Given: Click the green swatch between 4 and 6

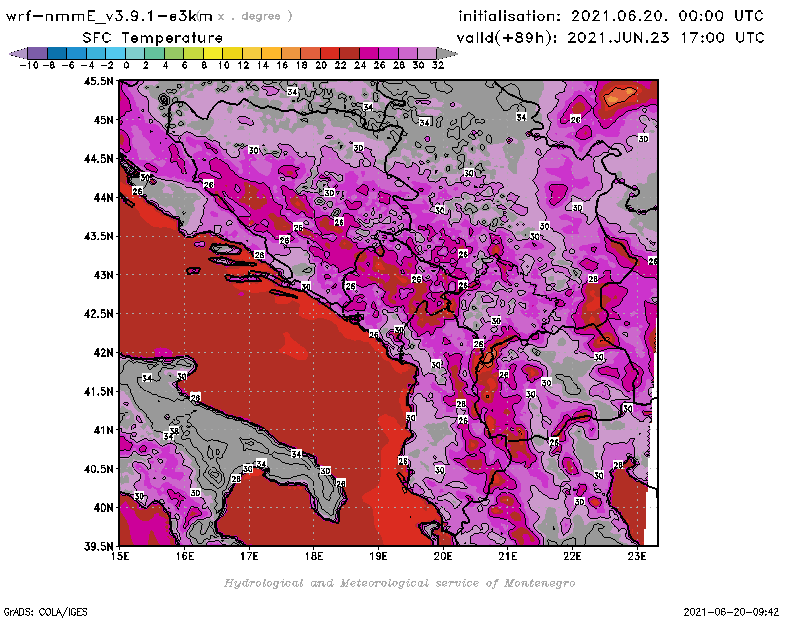Looking at the screenshot, I should point(174,53).
